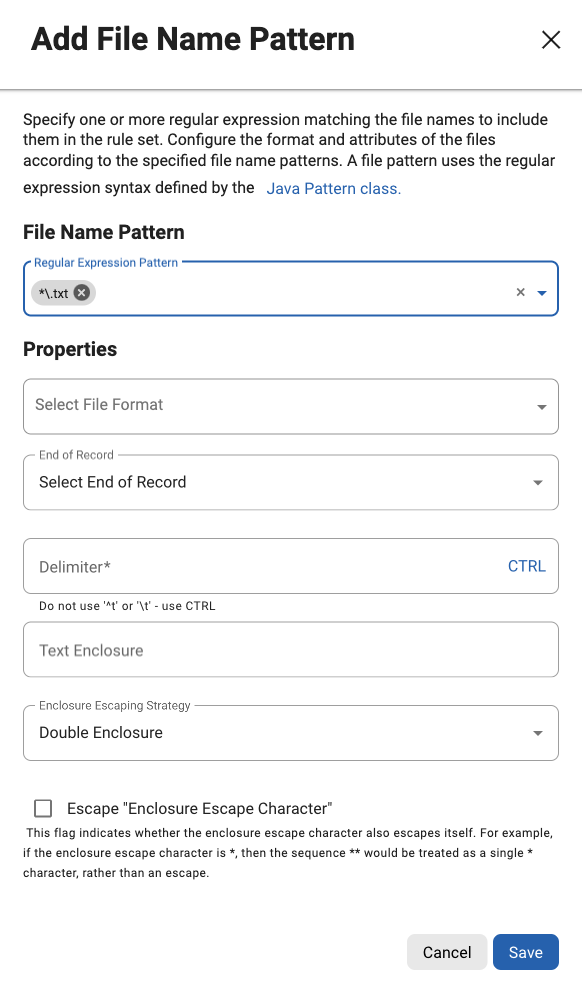Close the Add File Name Pattern dialog
This screenshot has height=984, width=582.
[551, 40]
